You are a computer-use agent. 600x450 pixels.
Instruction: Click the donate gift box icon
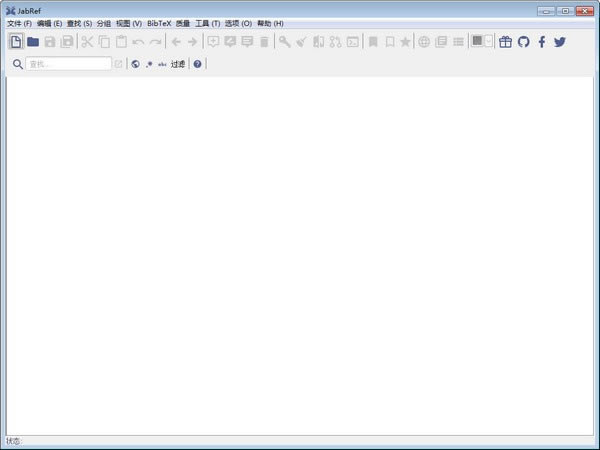(x=505, y=42)
